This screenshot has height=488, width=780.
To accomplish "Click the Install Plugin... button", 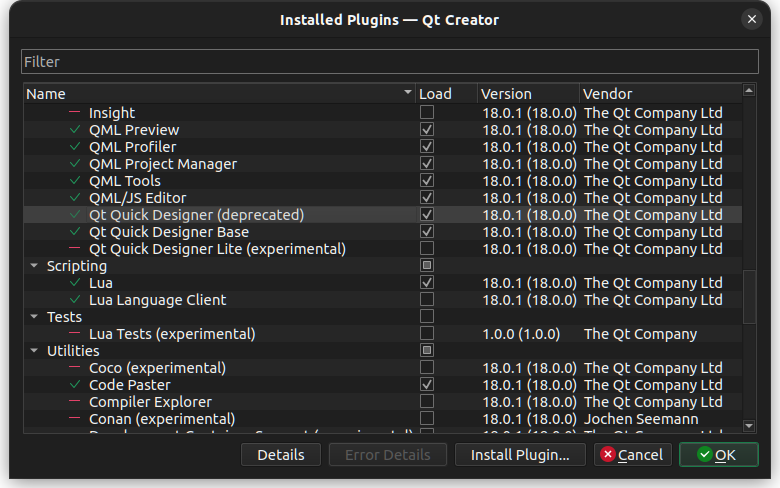I will [x=520, y=455].
